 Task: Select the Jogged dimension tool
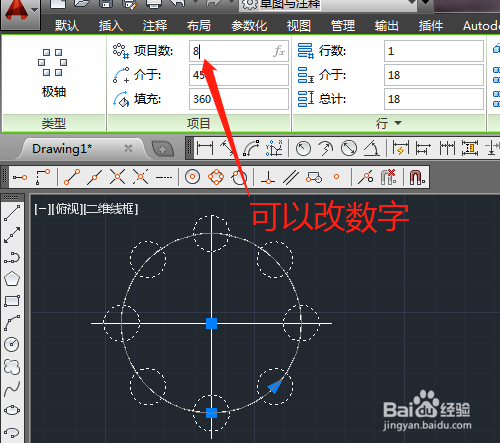[326, 148]
